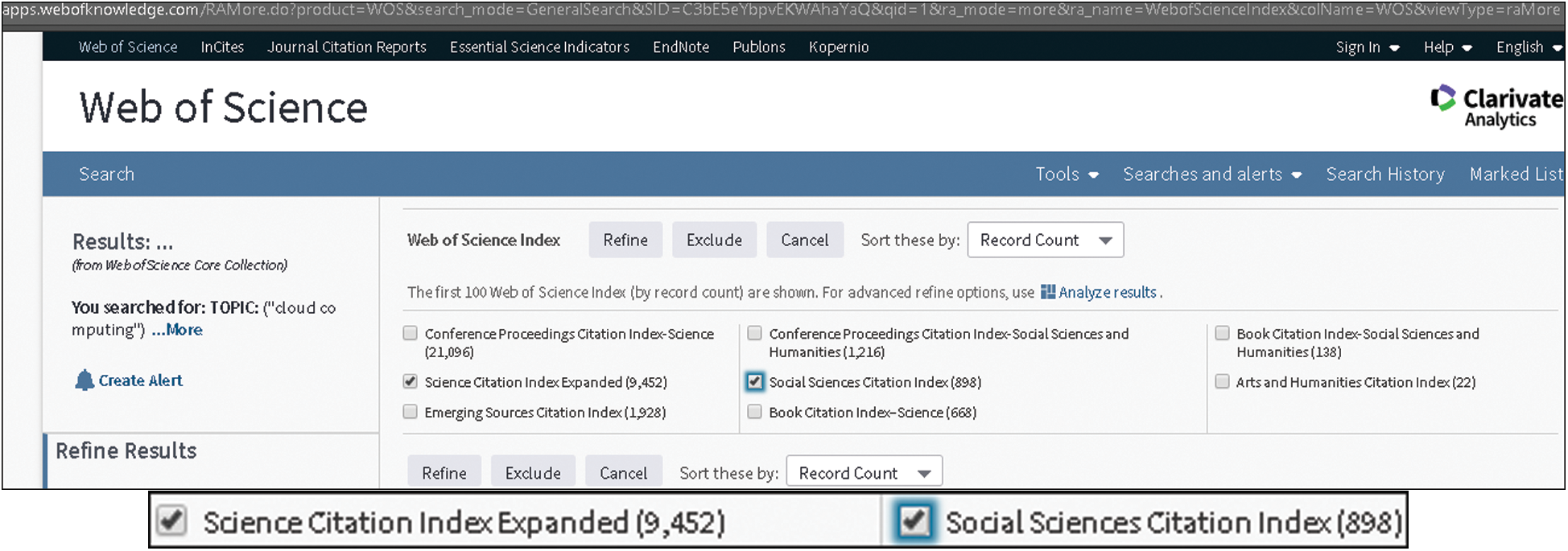
Task: Check Emerging Sources Citation Index box
Action: [x=411, y=412]
